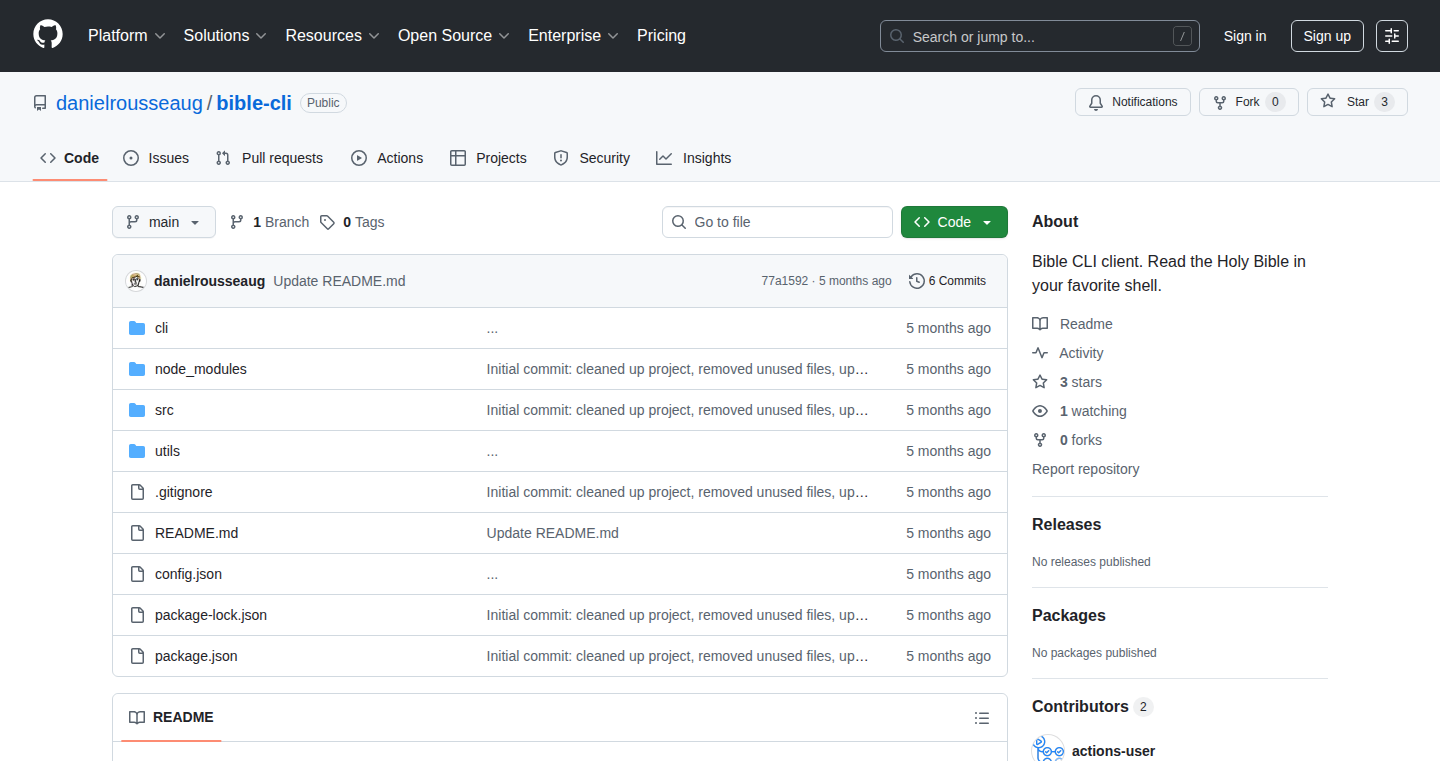The image size is (1440, 761).
Task: Expand the Resources menu
Action: (332, 36)
